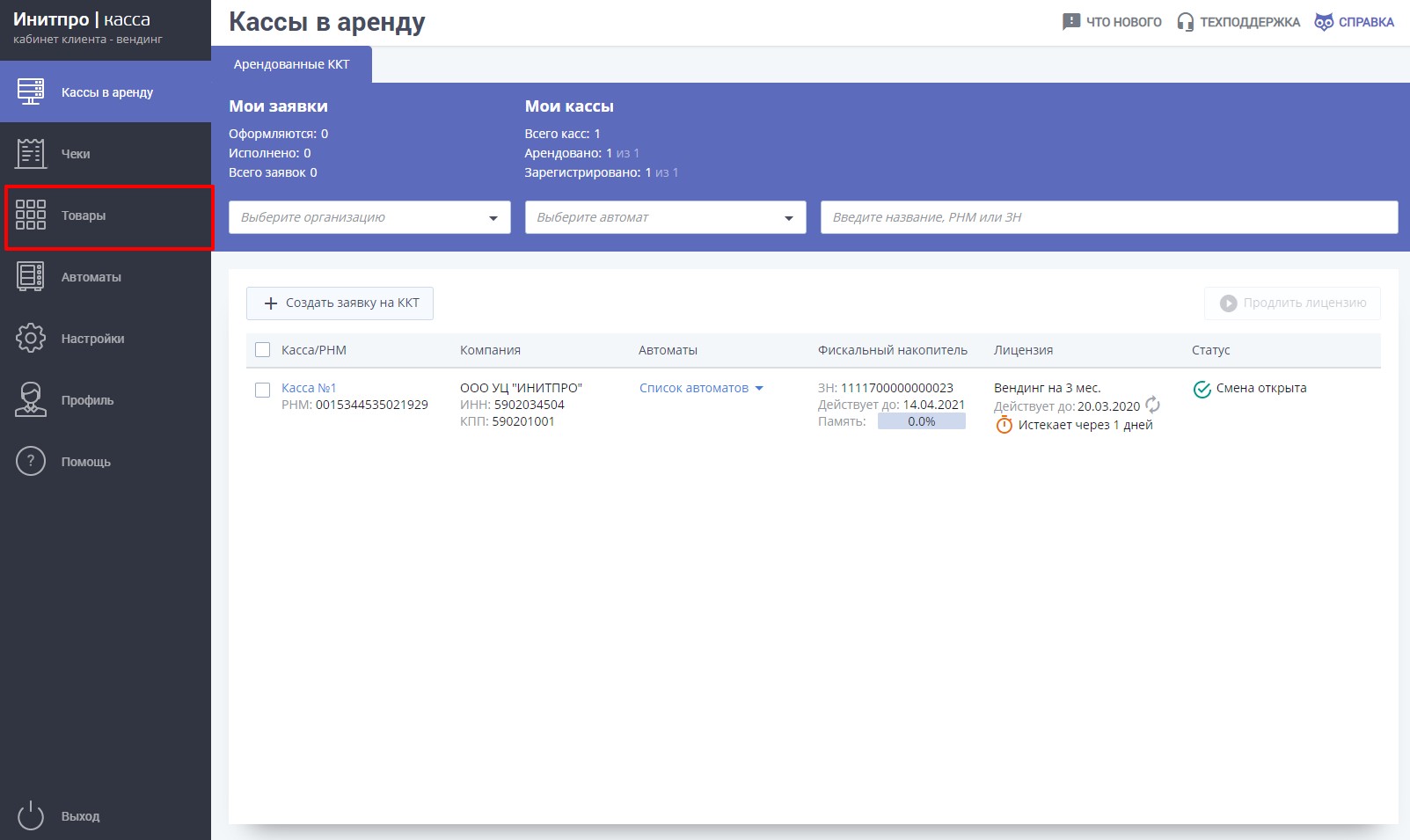Click the Помощь menu label
This screenshot has height=840, width=1410.
(86, 462)
